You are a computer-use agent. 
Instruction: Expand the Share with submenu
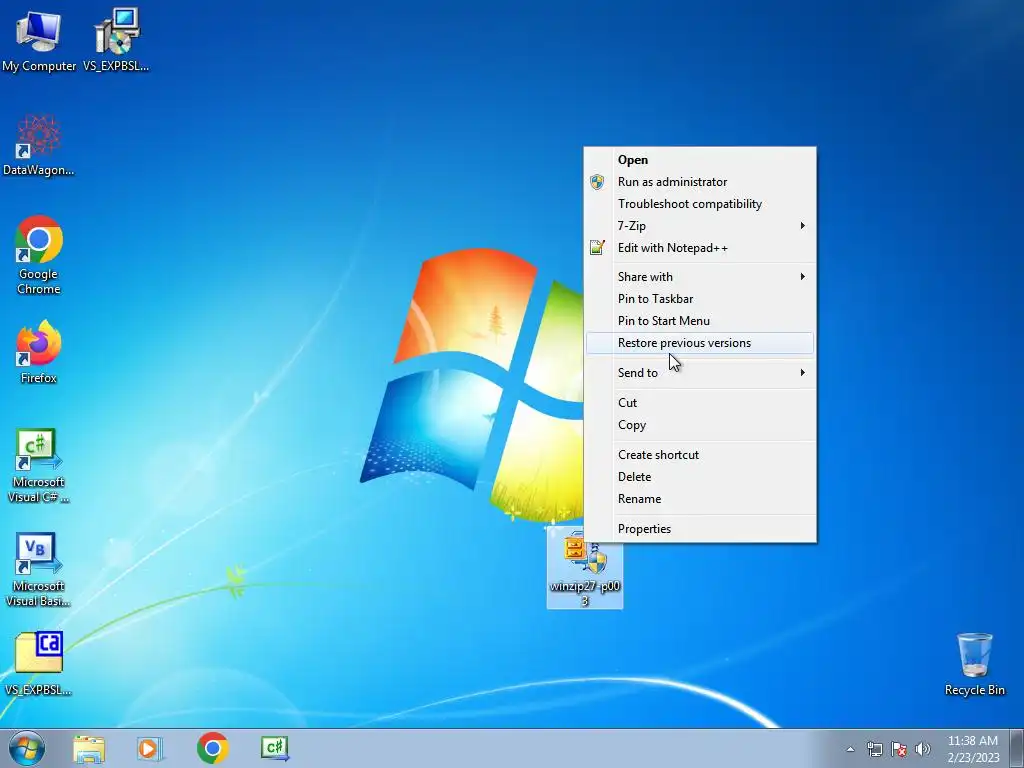point(699,277)
